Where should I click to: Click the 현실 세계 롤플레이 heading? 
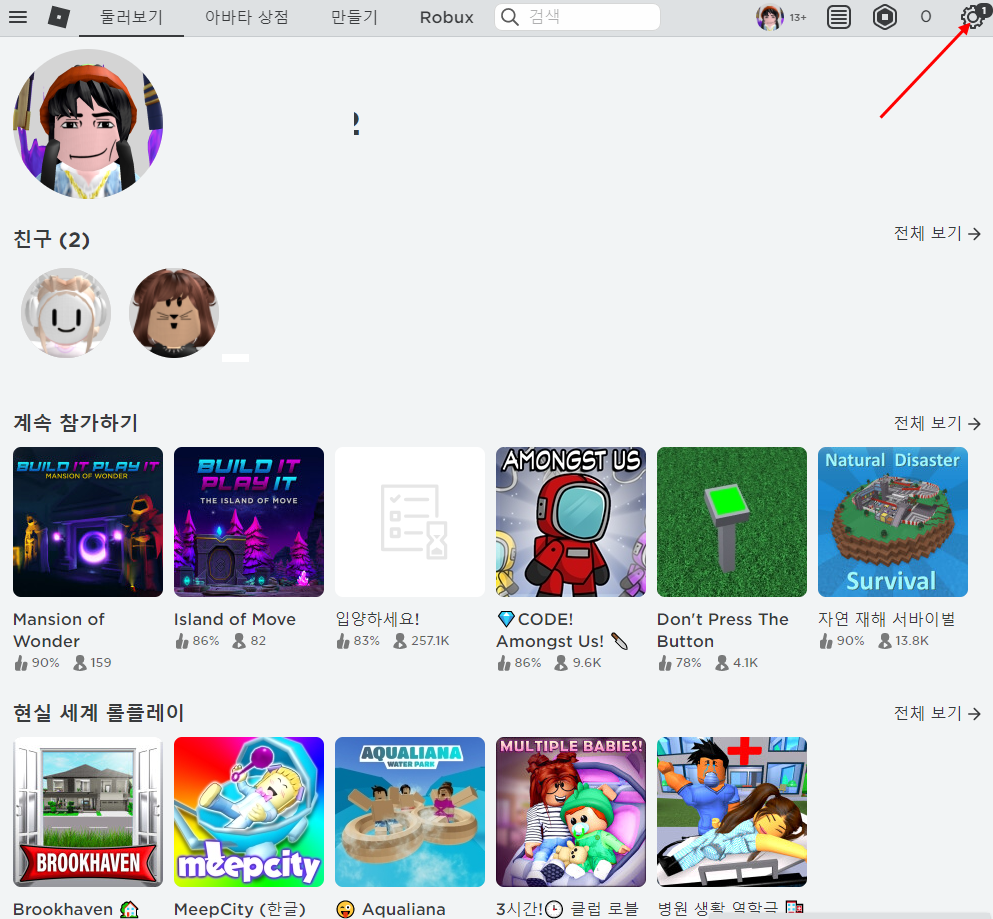pos(99,713)
